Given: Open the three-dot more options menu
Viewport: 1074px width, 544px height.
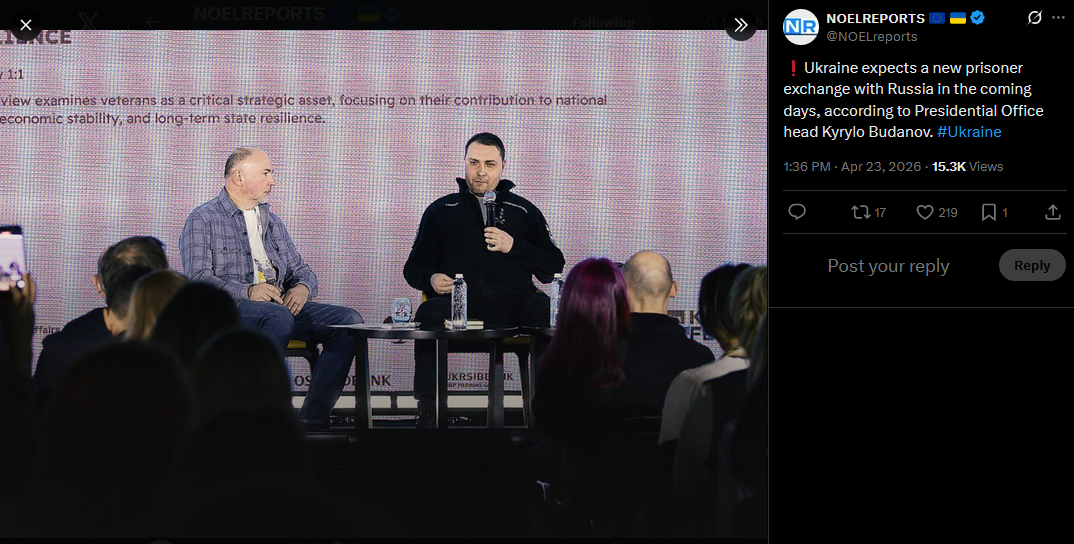Looking at the screenshot, I should (x=1058, y=18).
